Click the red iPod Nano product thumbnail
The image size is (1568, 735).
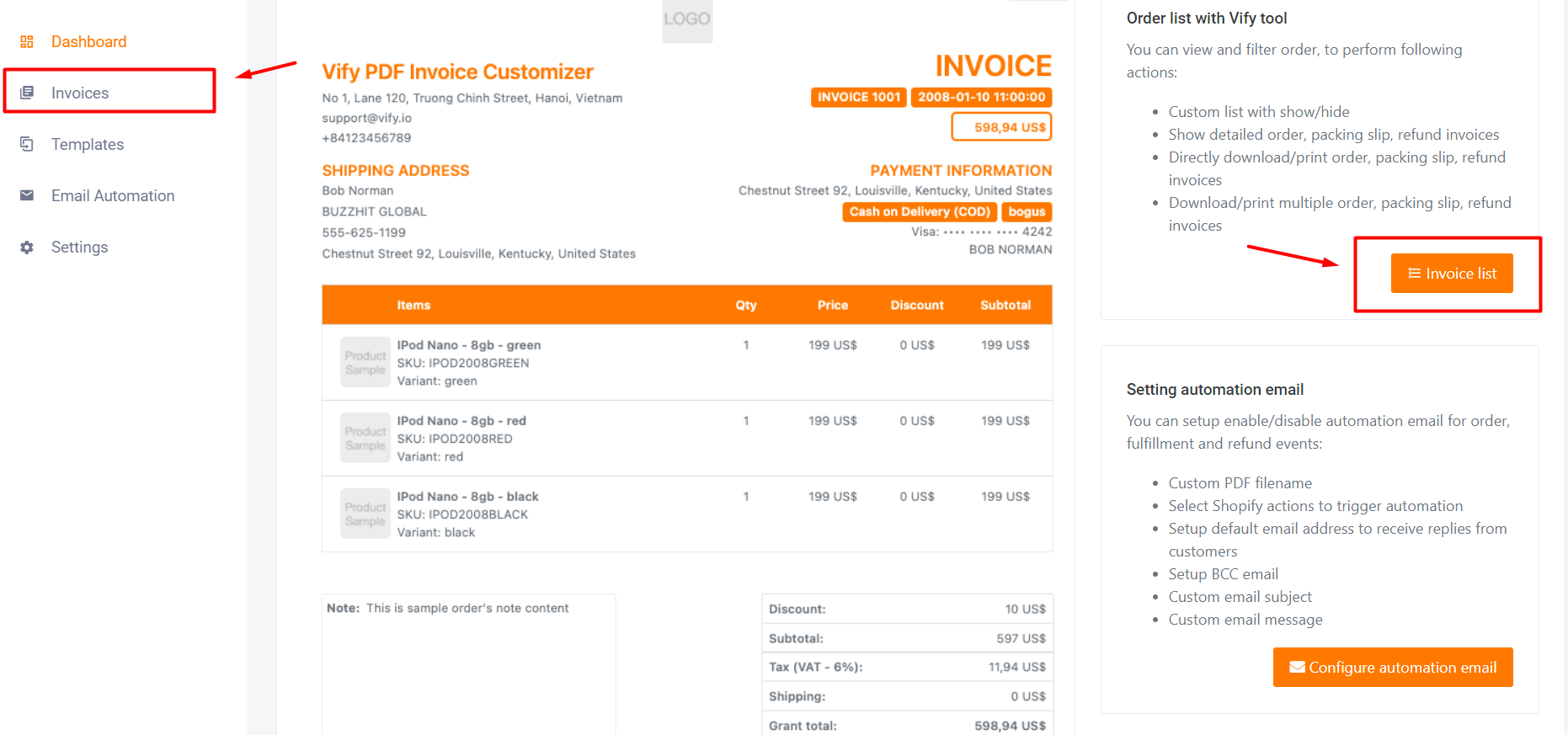pyautogui.click(x=365, y=438)
